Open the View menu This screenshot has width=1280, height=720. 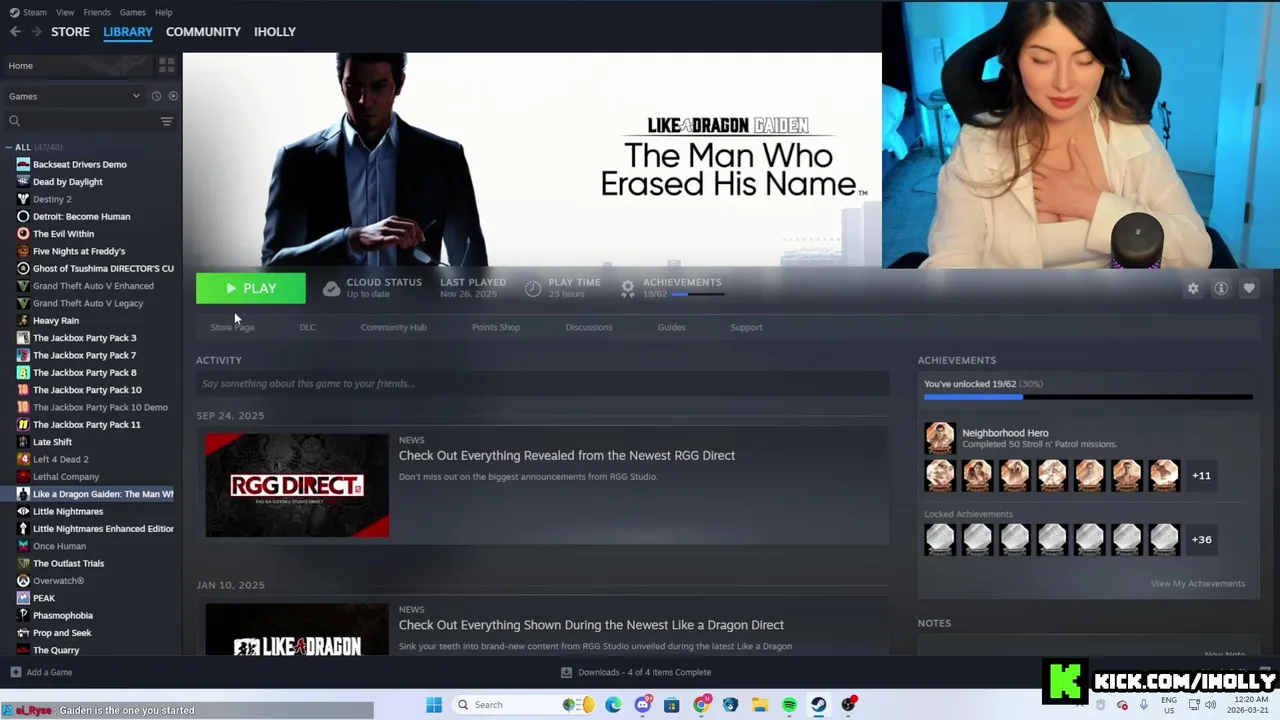[x=65, y=12]
